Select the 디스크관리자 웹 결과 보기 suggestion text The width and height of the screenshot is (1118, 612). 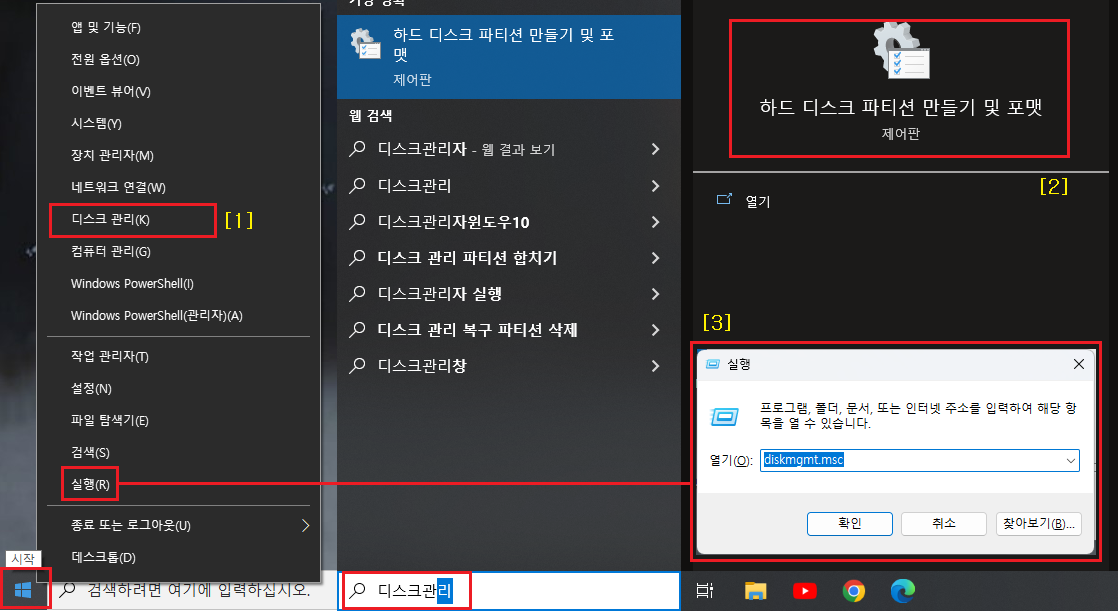click(x=466, y=149)
